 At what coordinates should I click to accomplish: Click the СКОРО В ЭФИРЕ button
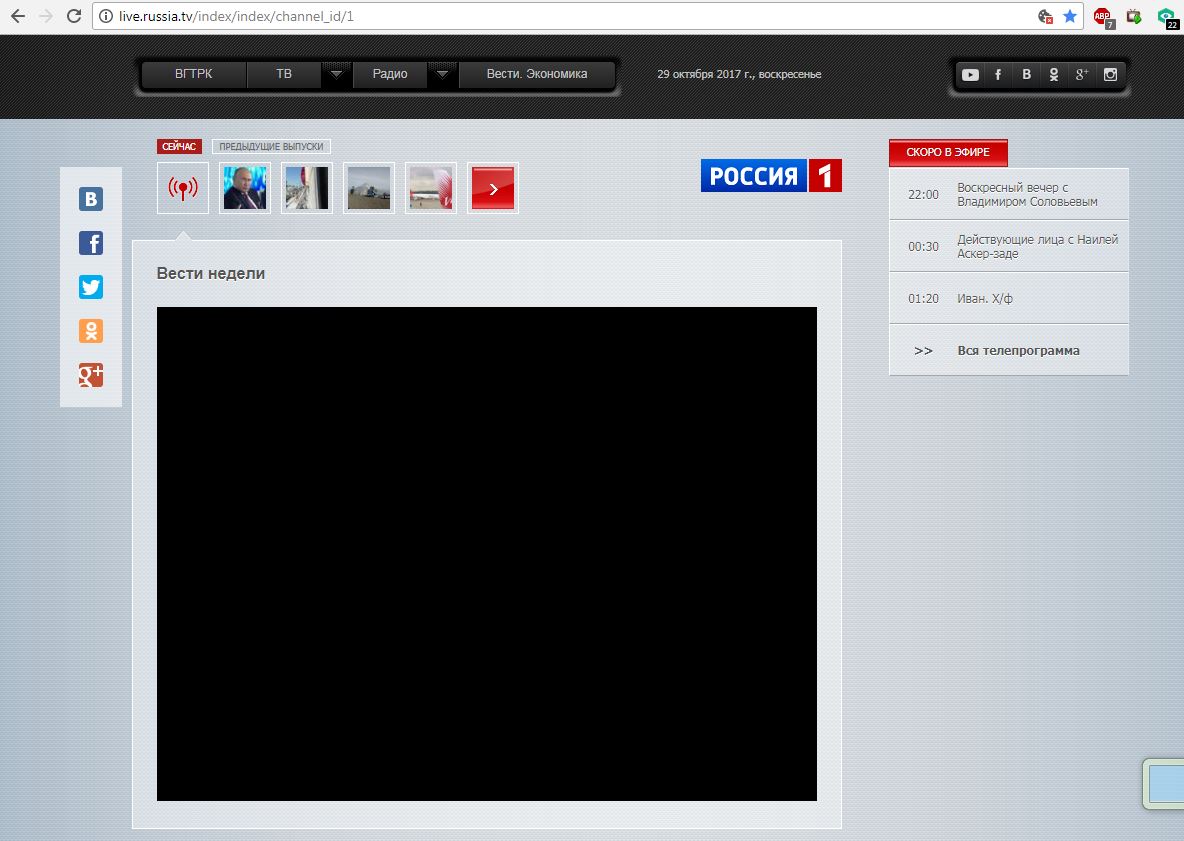click(948, 152)
